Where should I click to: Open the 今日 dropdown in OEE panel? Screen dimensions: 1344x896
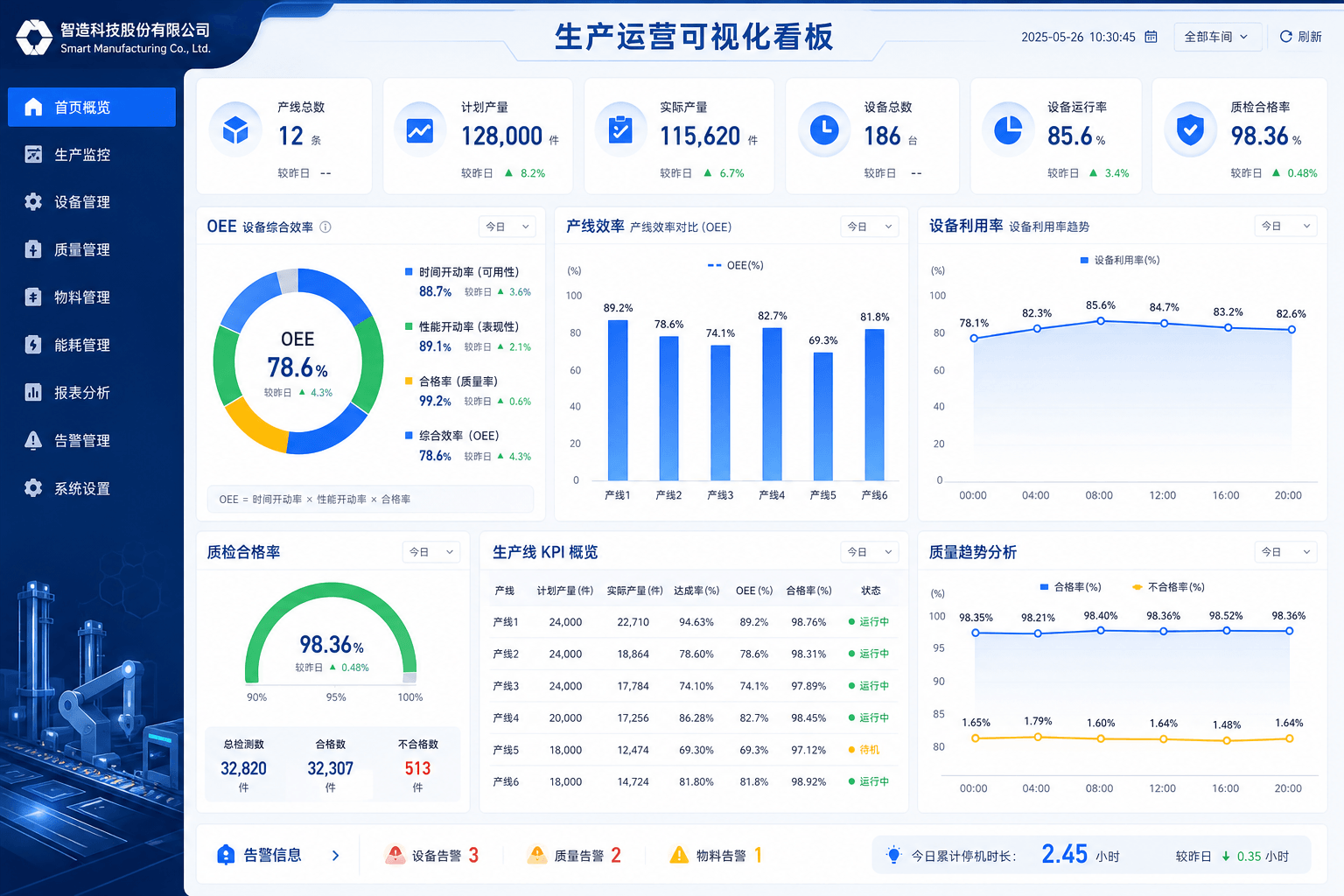click(507, 227)
